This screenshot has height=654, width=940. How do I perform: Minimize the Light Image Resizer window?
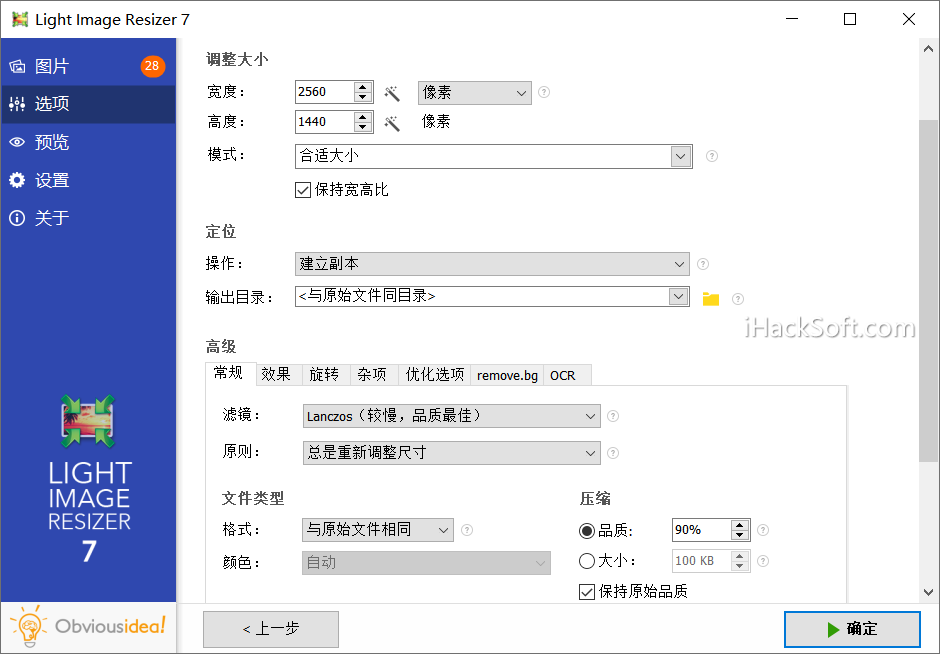[792, 19]
